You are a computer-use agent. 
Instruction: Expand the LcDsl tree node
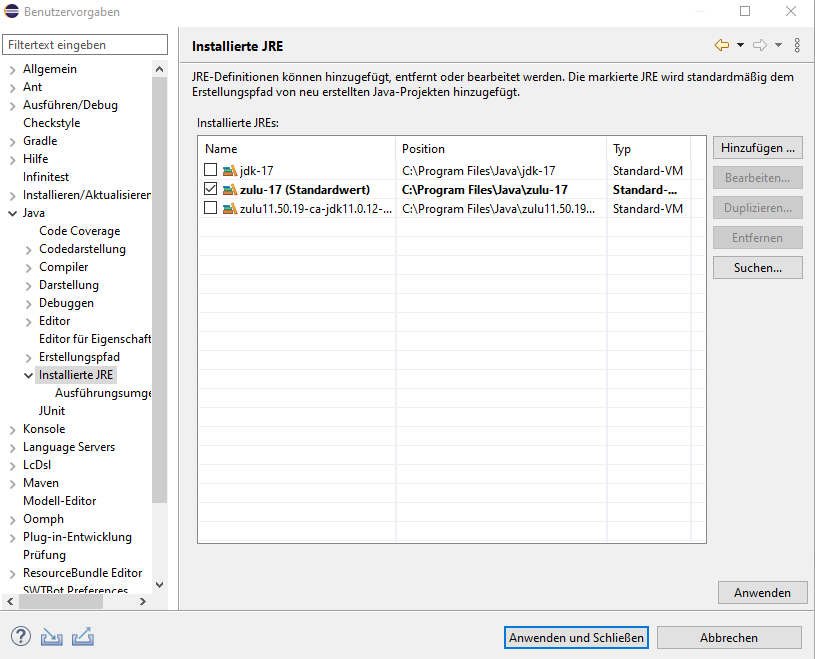(x=12, y=466)
